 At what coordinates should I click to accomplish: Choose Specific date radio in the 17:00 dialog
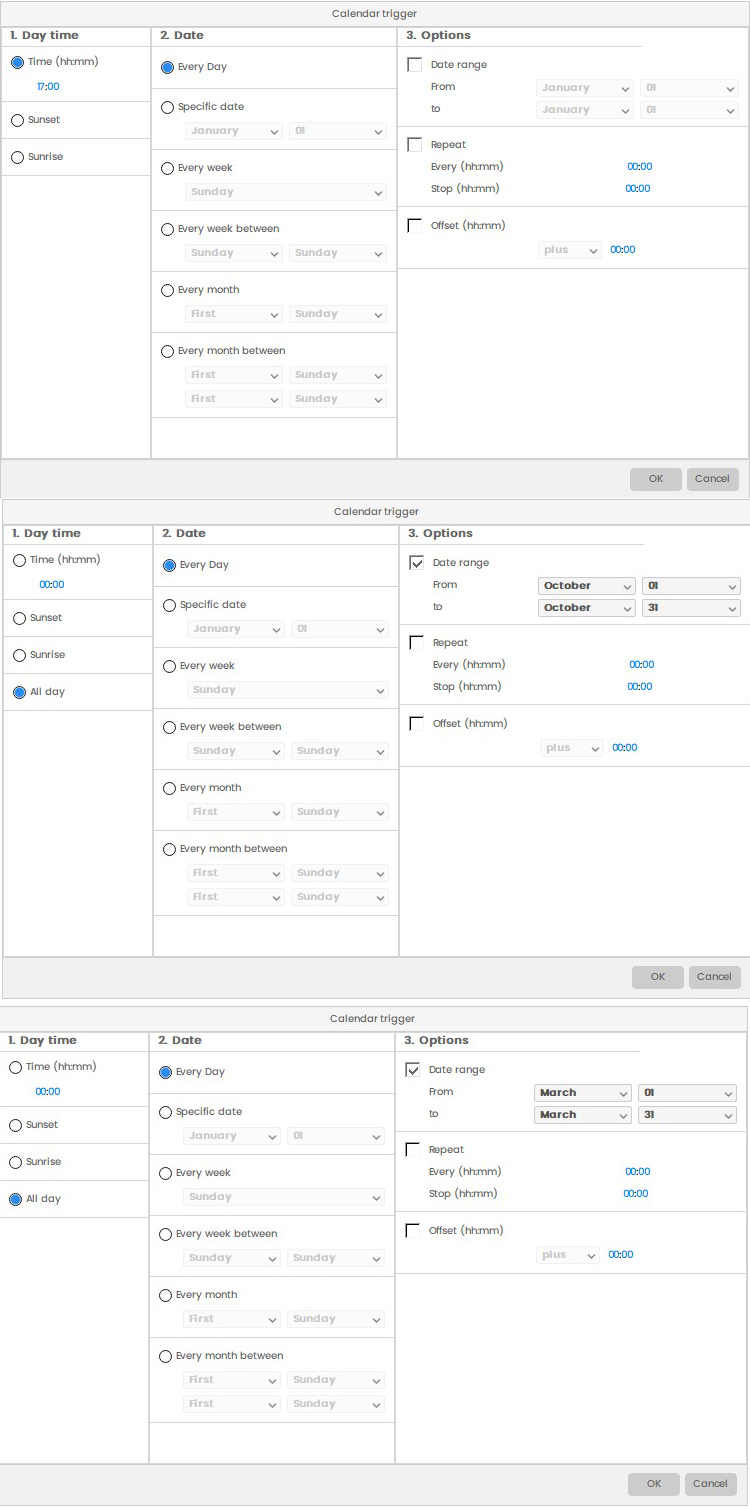167,107
